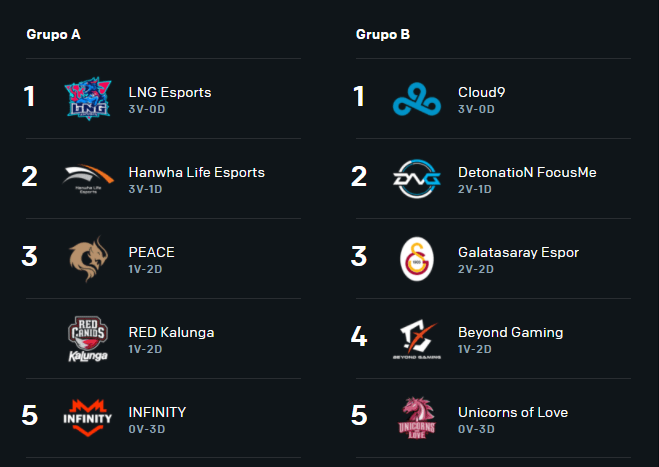Click the RED Kalunga team logo
The image size is (659, 467).
(88, 338)
